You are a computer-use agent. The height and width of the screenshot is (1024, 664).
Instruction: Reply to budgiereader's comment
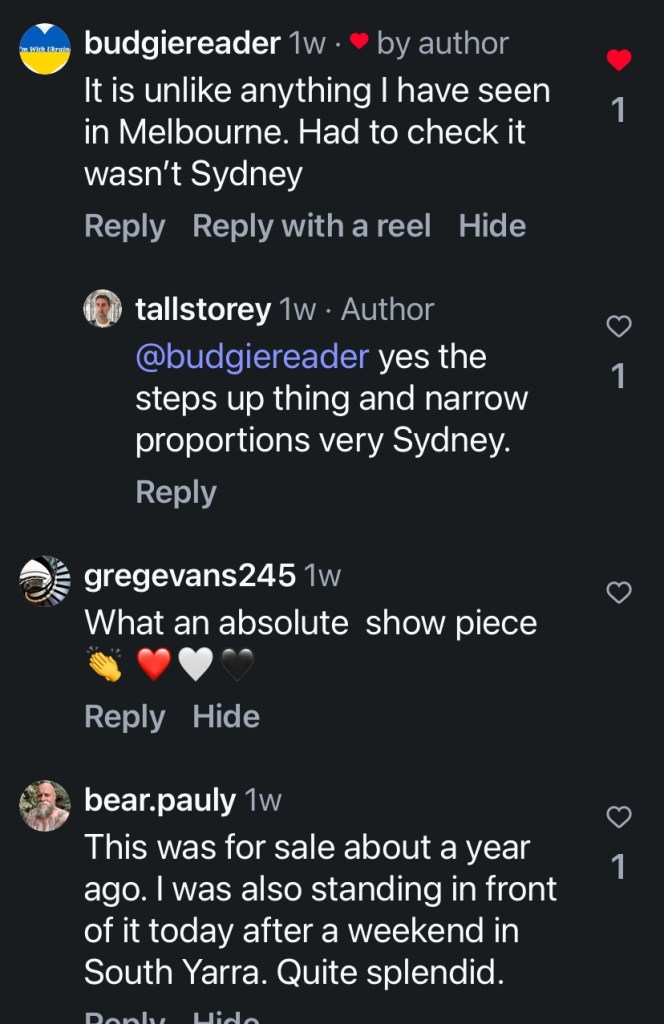pos(124,226)
